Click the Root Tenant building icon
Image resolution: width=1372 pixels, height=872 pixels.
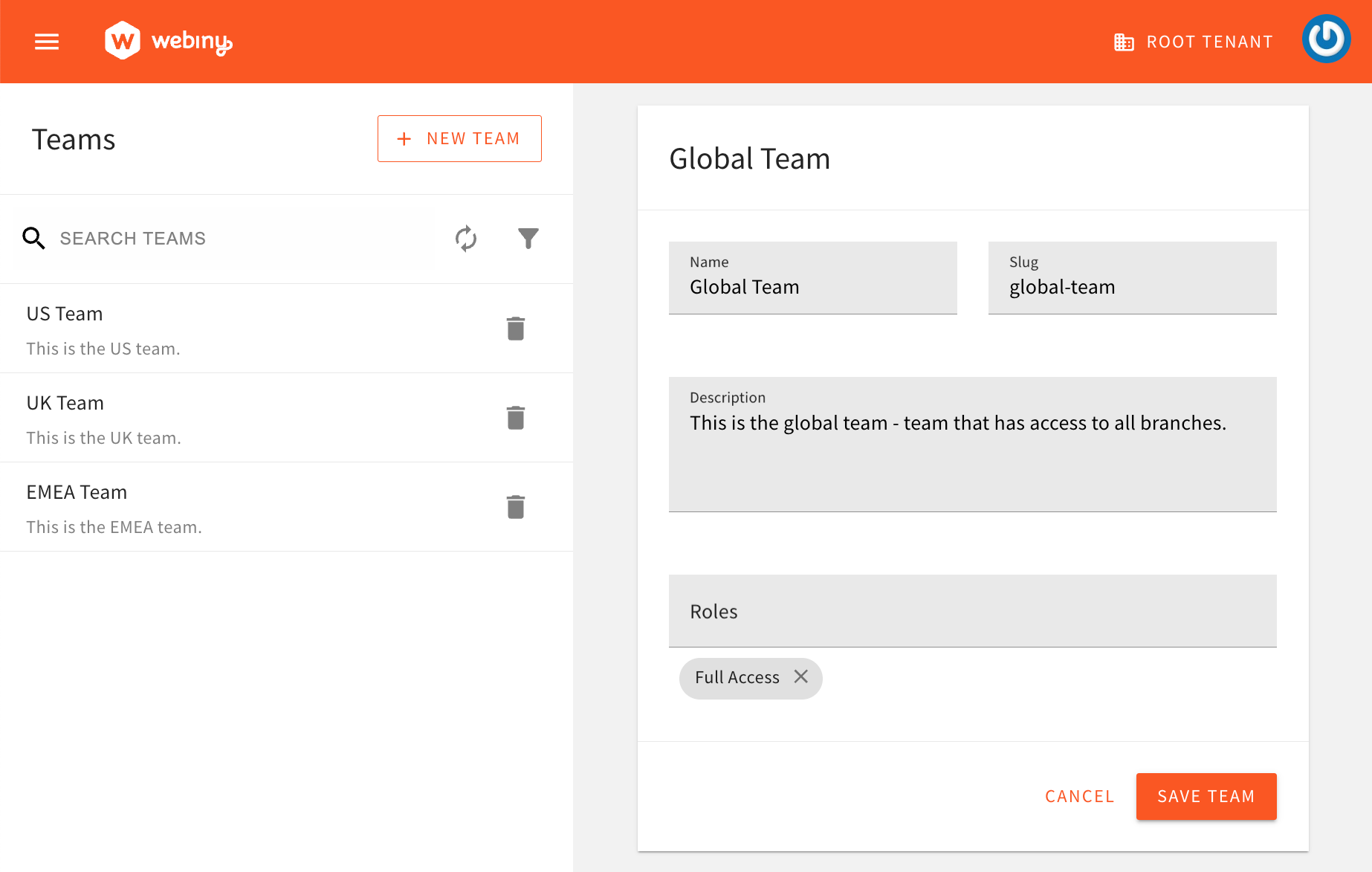coord(1122,42)
